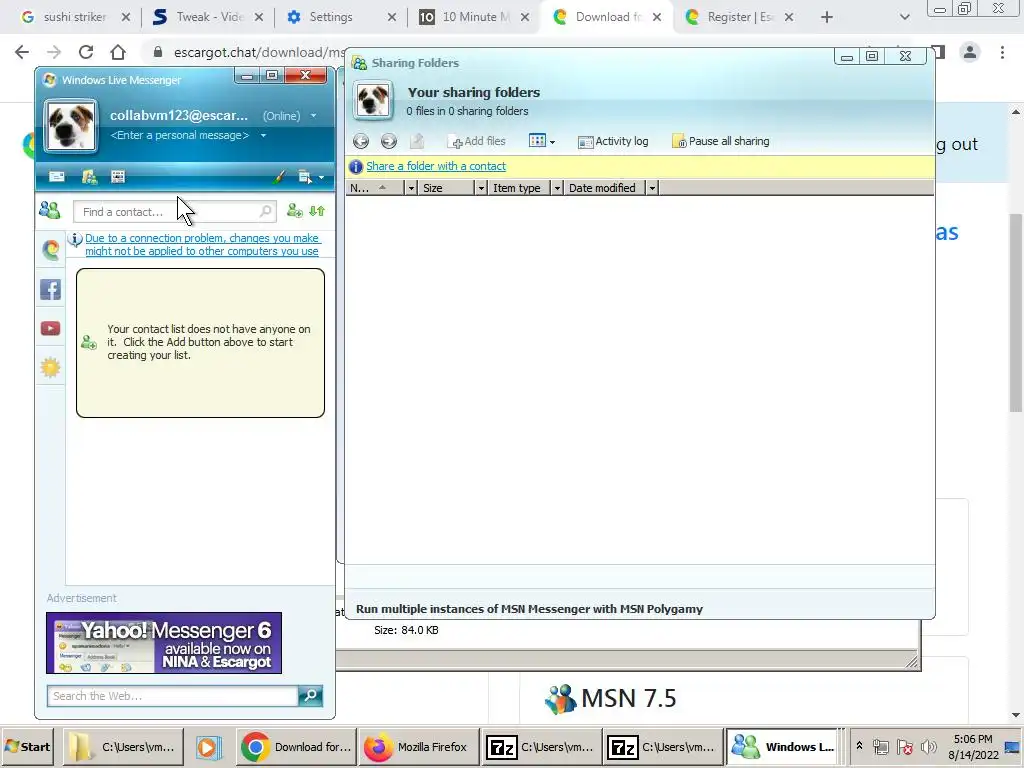This screenshot has height=768, width=1024.
Task: Click the green sort arrows icon
Action: pos(317,210)
